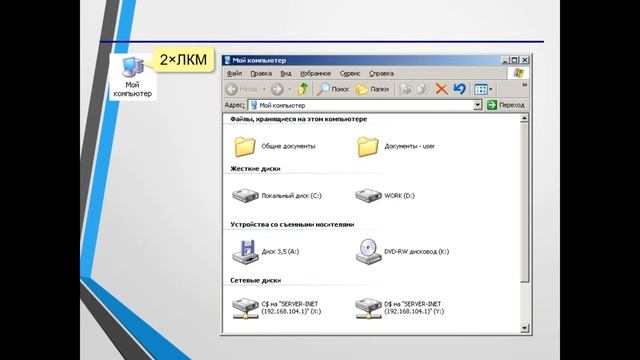The image size is (640, 360).
Task: Expand the Back history dropdown arrow
Action: tap(264, 89)
